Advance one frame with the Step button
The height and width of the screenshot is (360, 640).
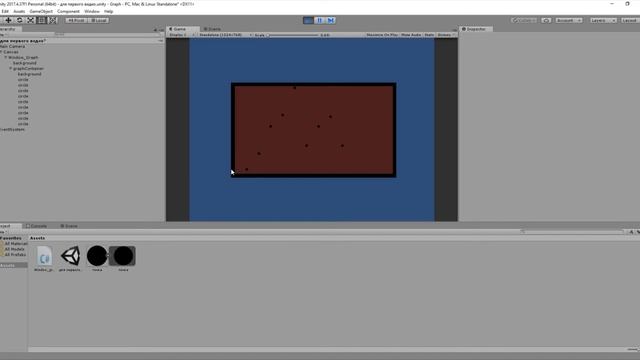[x=331, y=20]
